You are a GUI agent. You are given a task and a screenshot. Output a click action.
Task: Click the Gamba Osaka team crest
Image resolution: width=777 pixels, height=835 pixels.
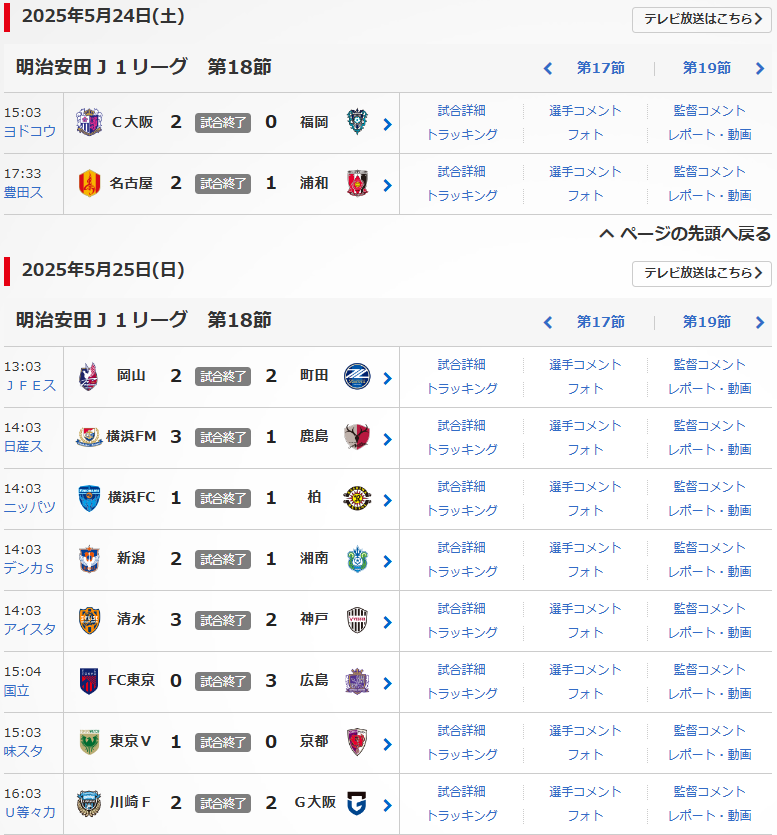tap(357, 803)
